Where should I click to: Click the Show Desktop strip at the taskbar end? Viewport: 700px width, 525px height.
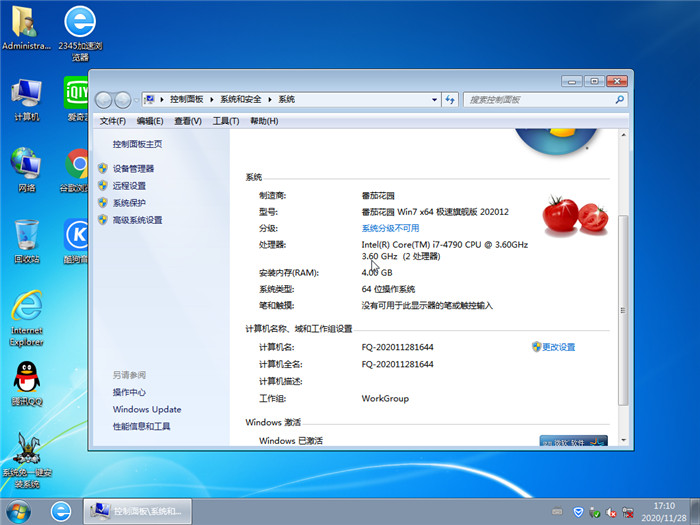(x=696, y=512)
